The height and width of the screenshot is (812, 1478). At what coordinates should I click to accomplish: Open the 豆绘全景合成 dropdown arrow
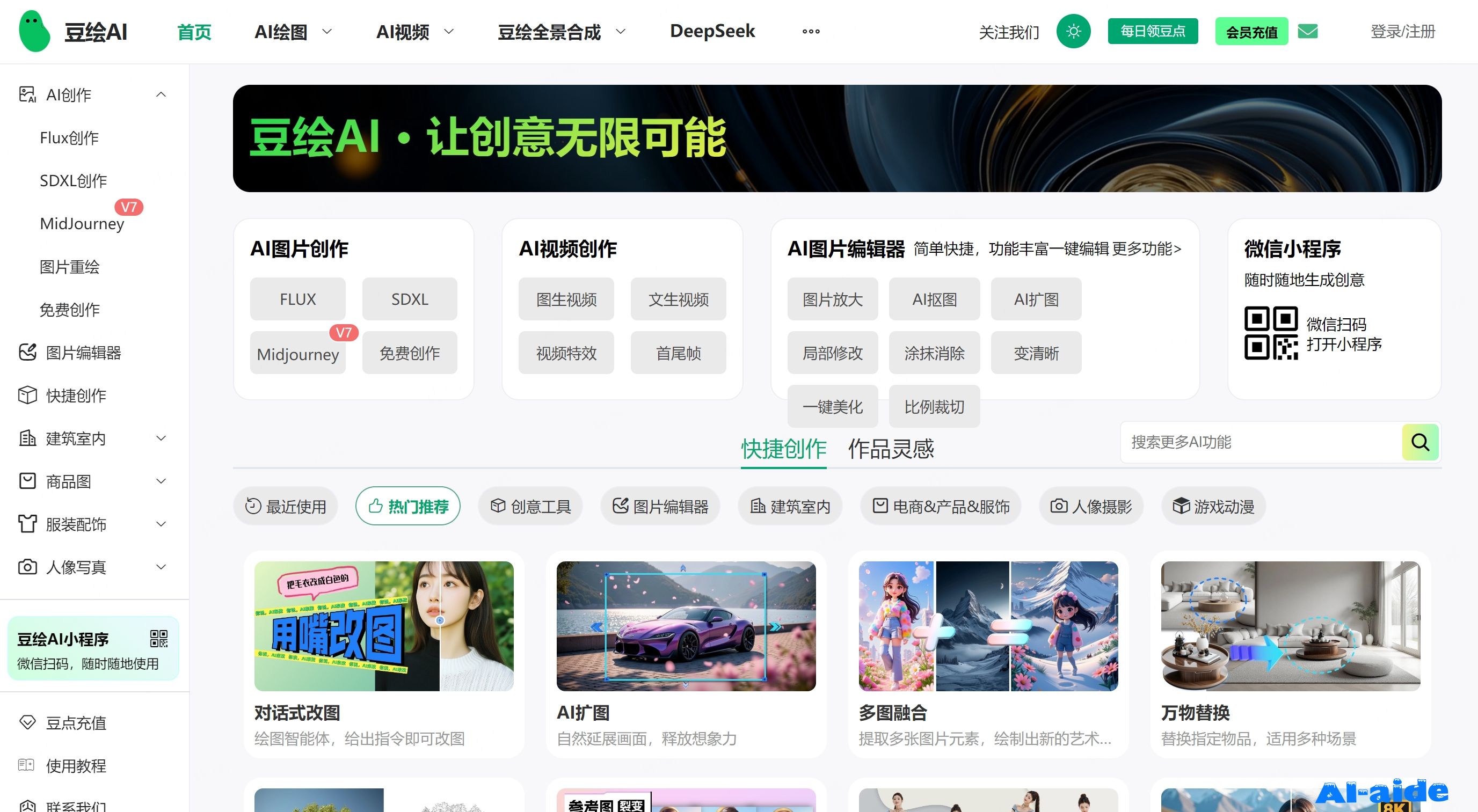click(x=620, y=32)
